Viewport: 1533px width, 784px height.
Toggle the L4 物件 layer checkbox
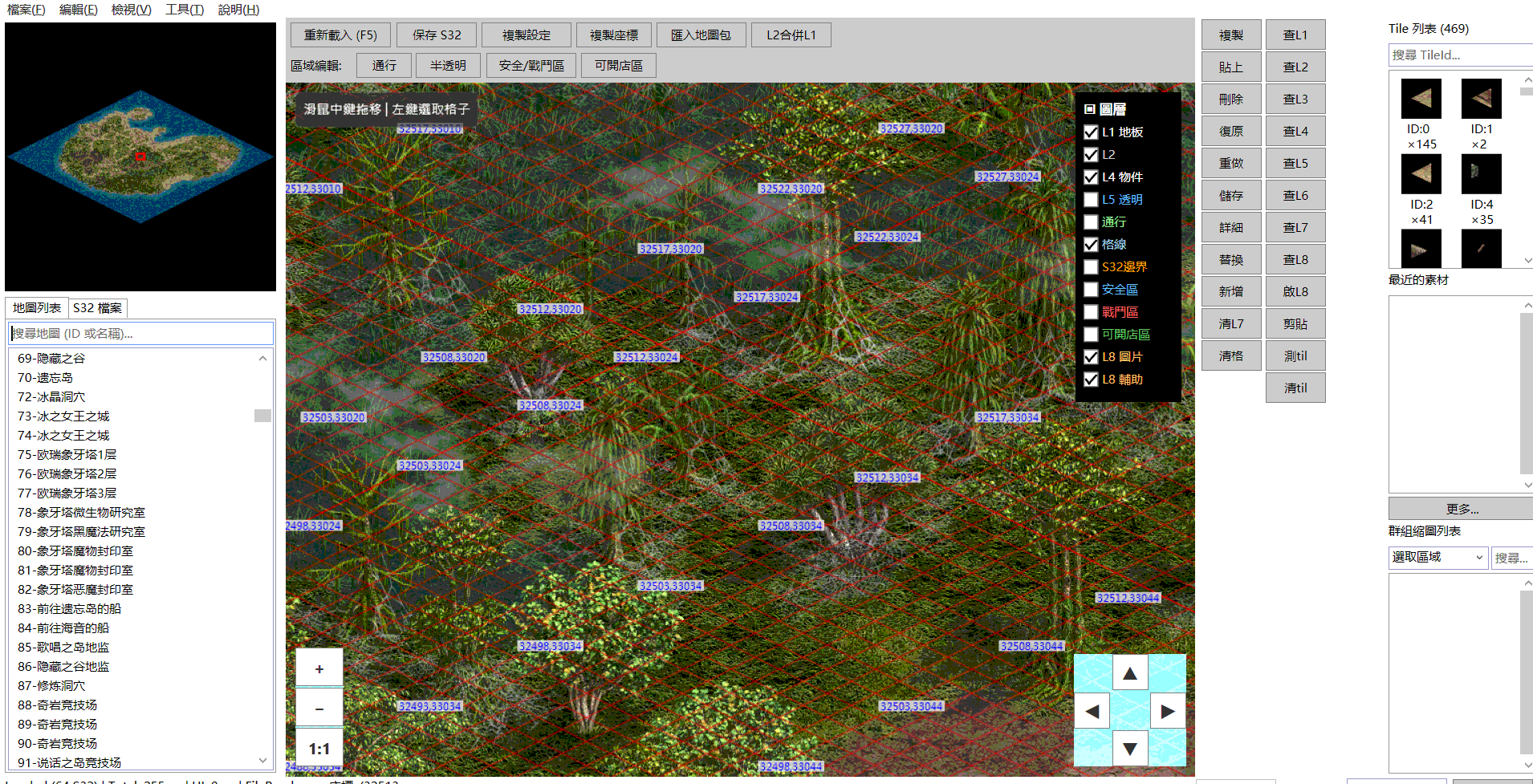[1091, 177]
